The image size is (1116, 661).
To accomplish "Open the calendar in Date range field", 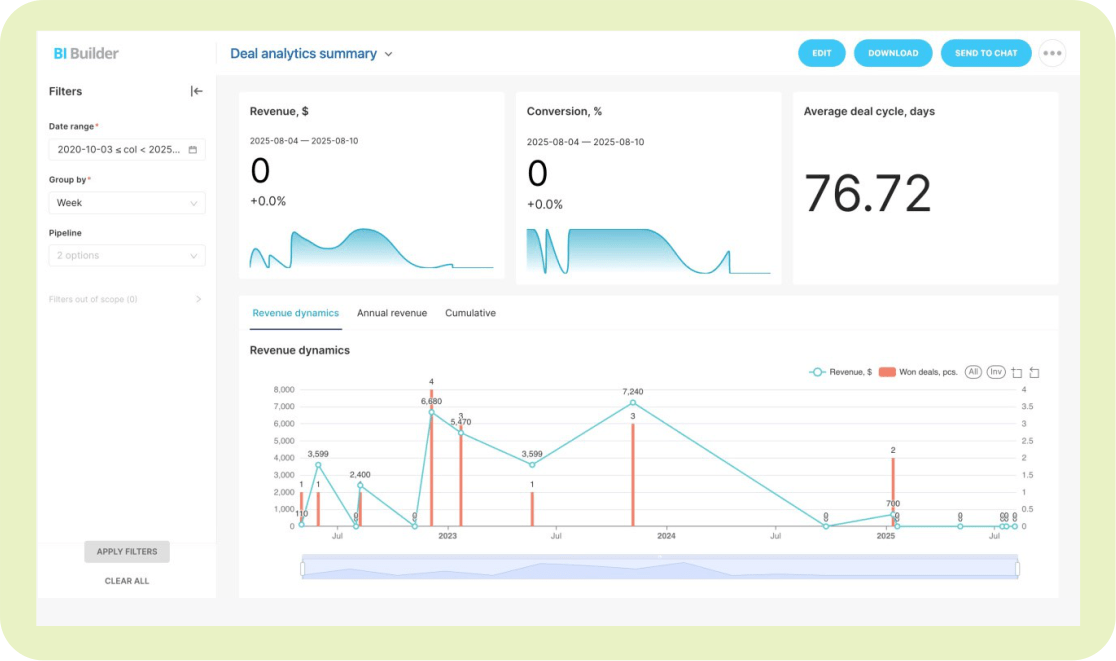I will click(x=193, y=150).
